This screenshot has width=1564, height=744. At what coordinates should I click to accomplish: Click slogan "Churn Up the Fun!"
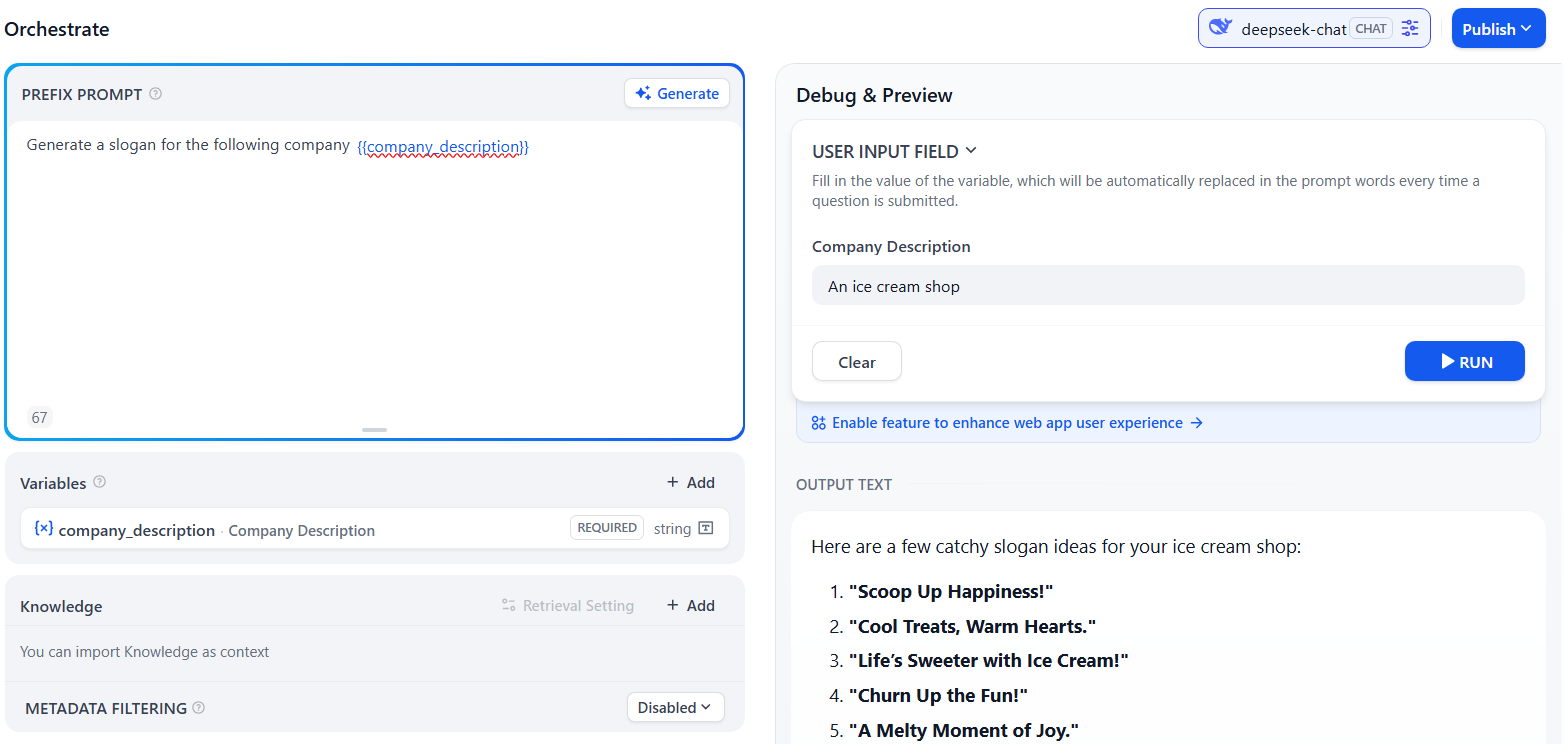pos(938,695)
